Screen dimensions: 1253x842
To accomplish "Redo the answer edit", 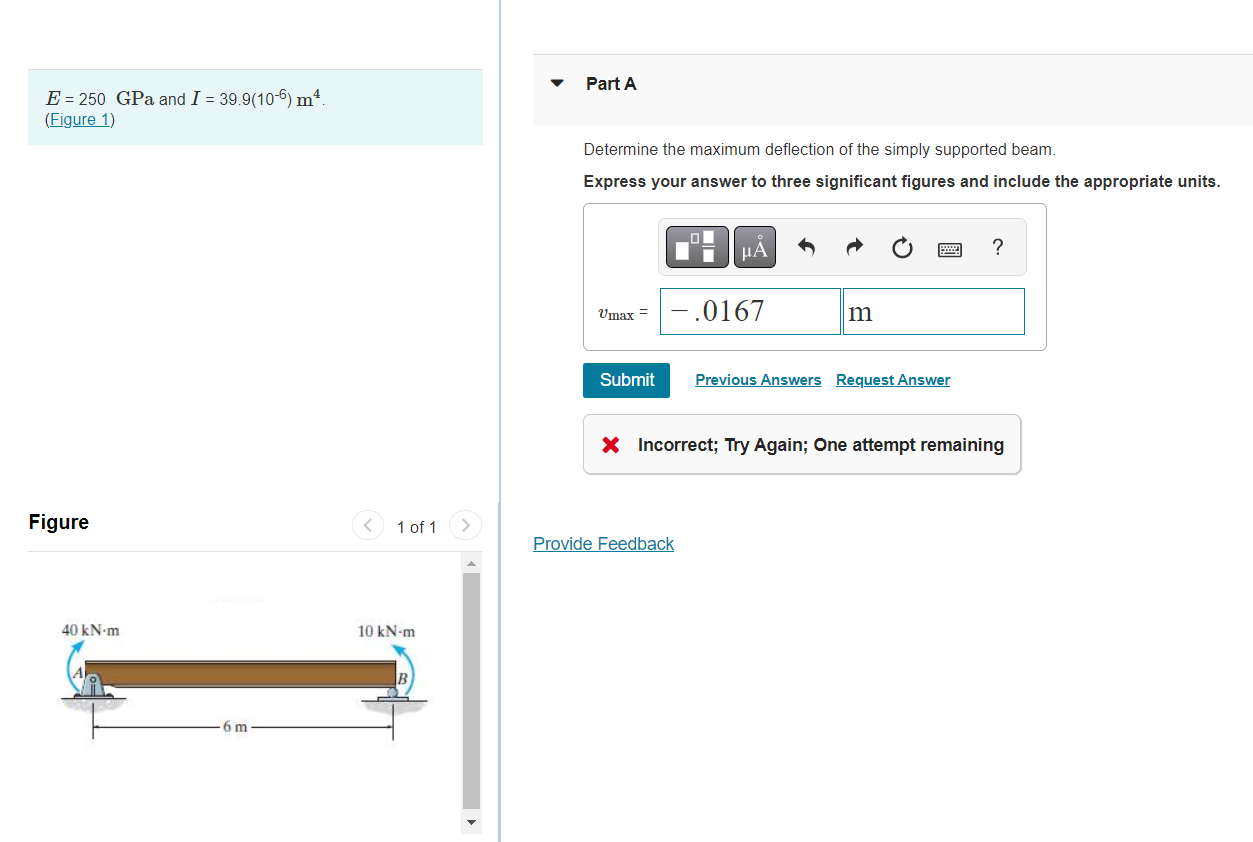I will point(855,247).
